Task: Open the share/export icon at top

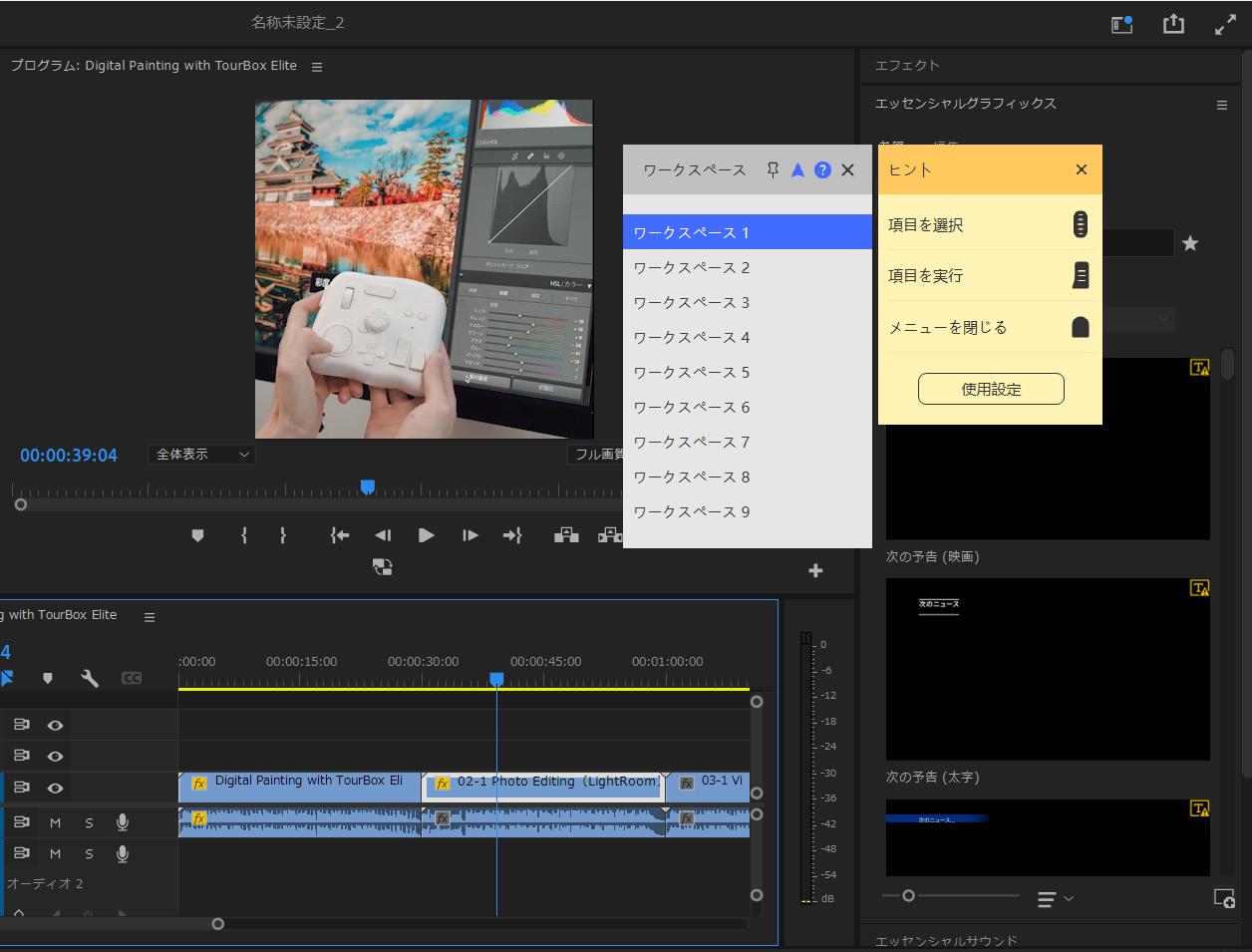Action: [1173, 24]
